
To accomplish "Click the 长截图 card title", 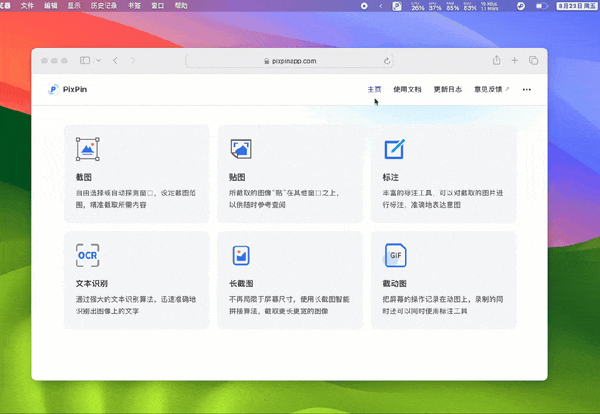I will click(x=241, y=284).
